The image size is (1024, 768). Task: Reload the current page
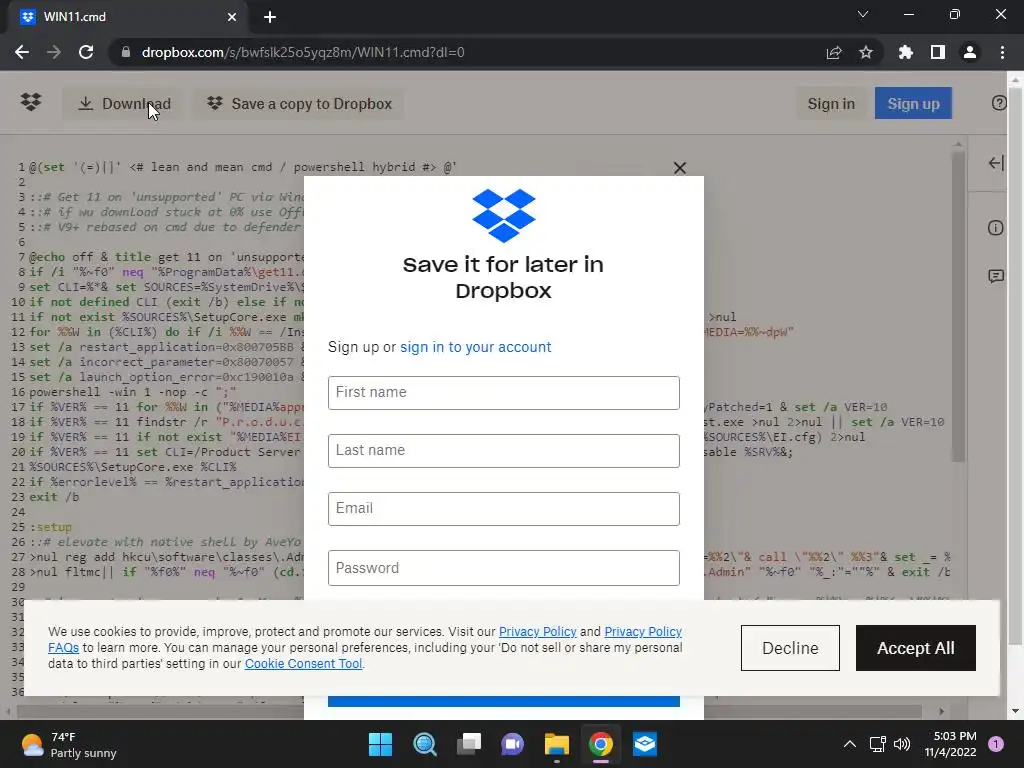click(x=86, y=52)
